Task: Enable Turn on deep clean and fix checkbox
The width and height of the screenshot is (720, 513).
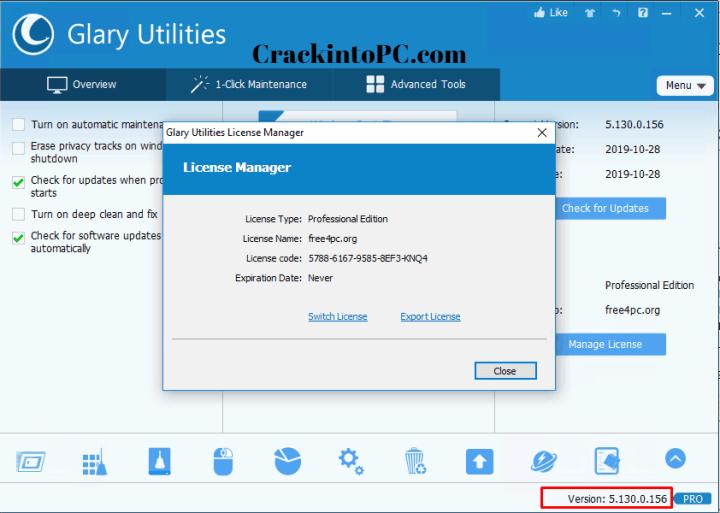Action: (x=18, y=214)
